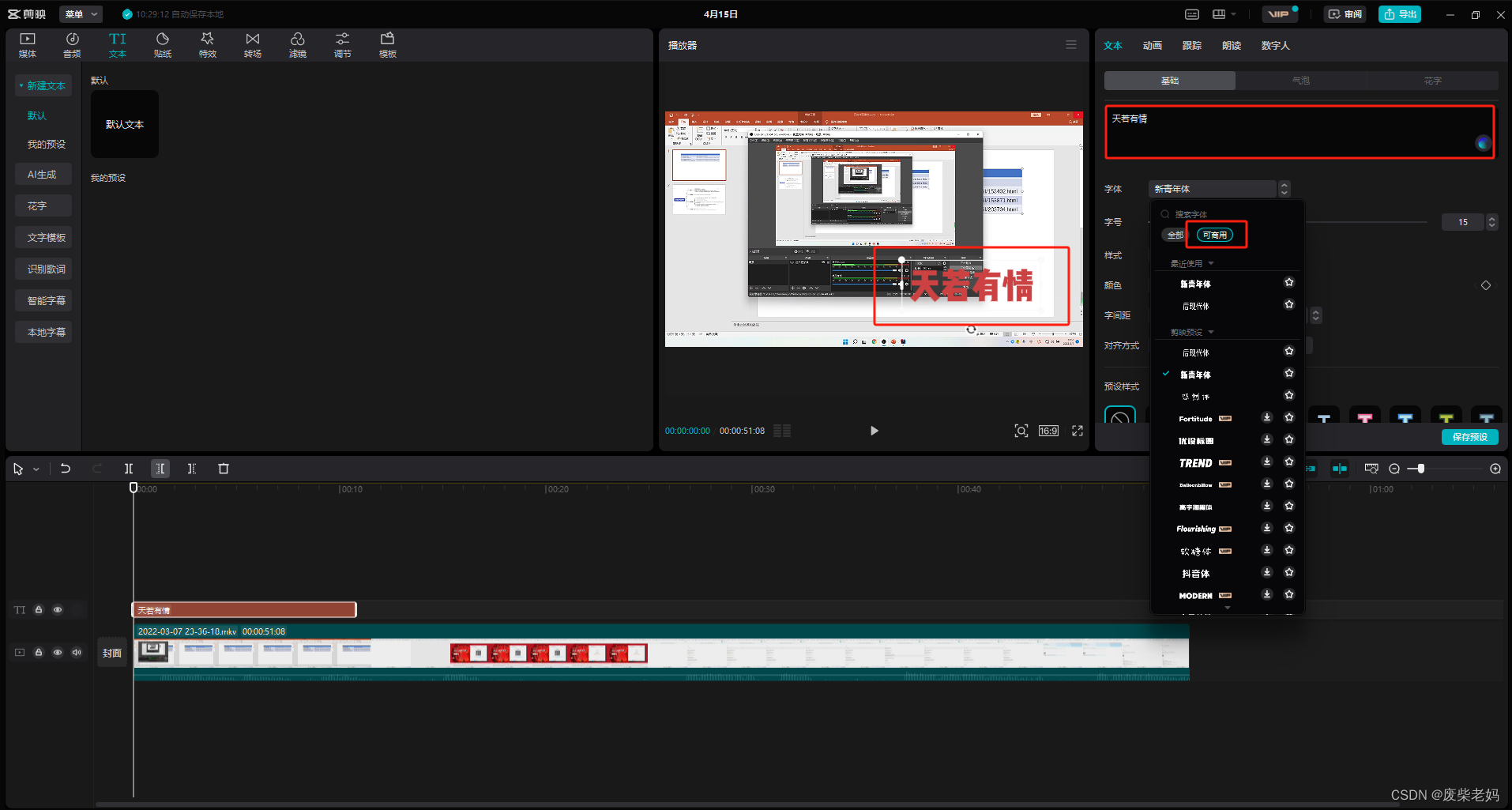This screenshot has height=810, width=1512.
Task: Show 全部 all fonts filter
Action: (x=1175, y=235)
